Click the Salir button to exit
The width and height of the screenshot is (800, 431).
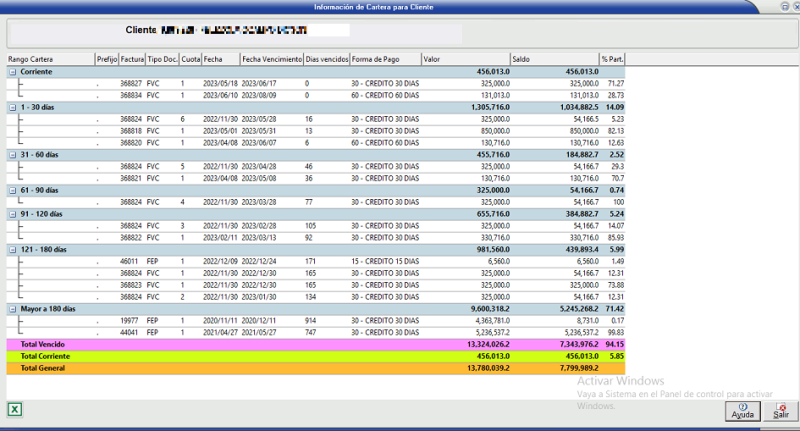[781, 409]
